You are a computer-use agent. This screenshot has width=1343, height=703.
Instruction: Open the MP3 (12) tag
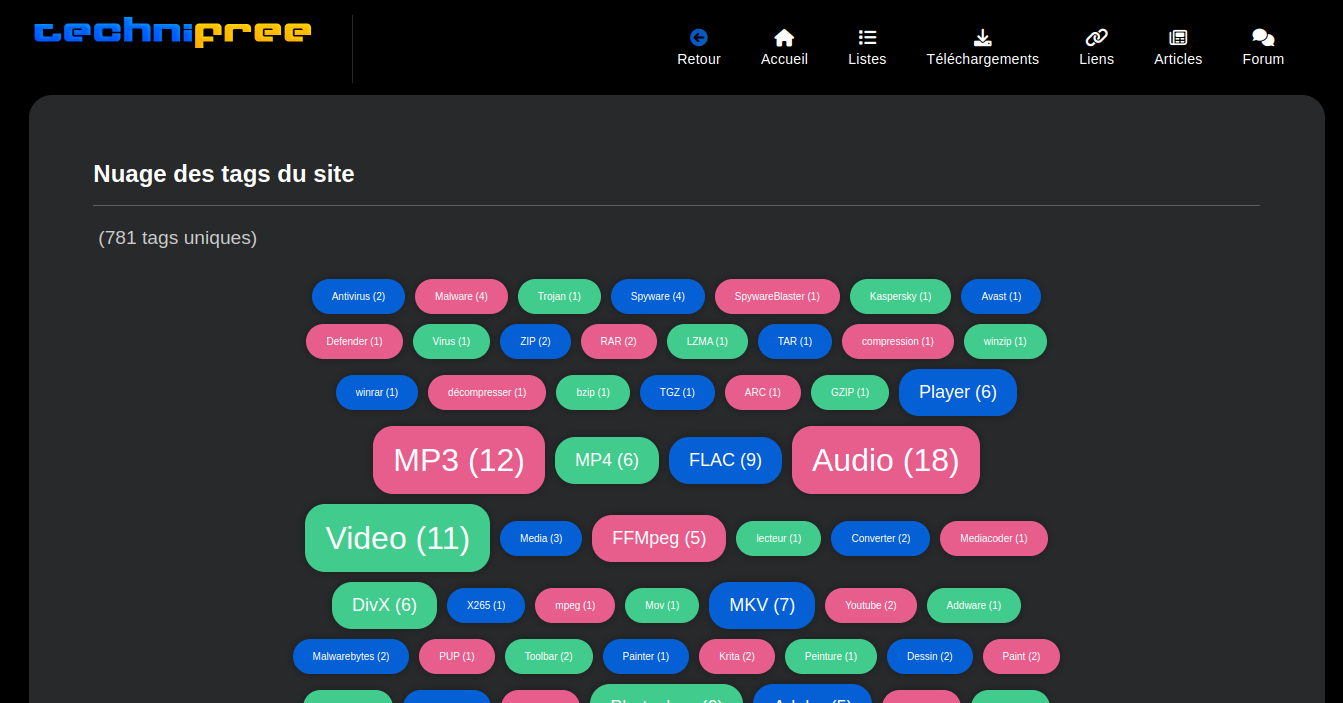coord(458,460)
